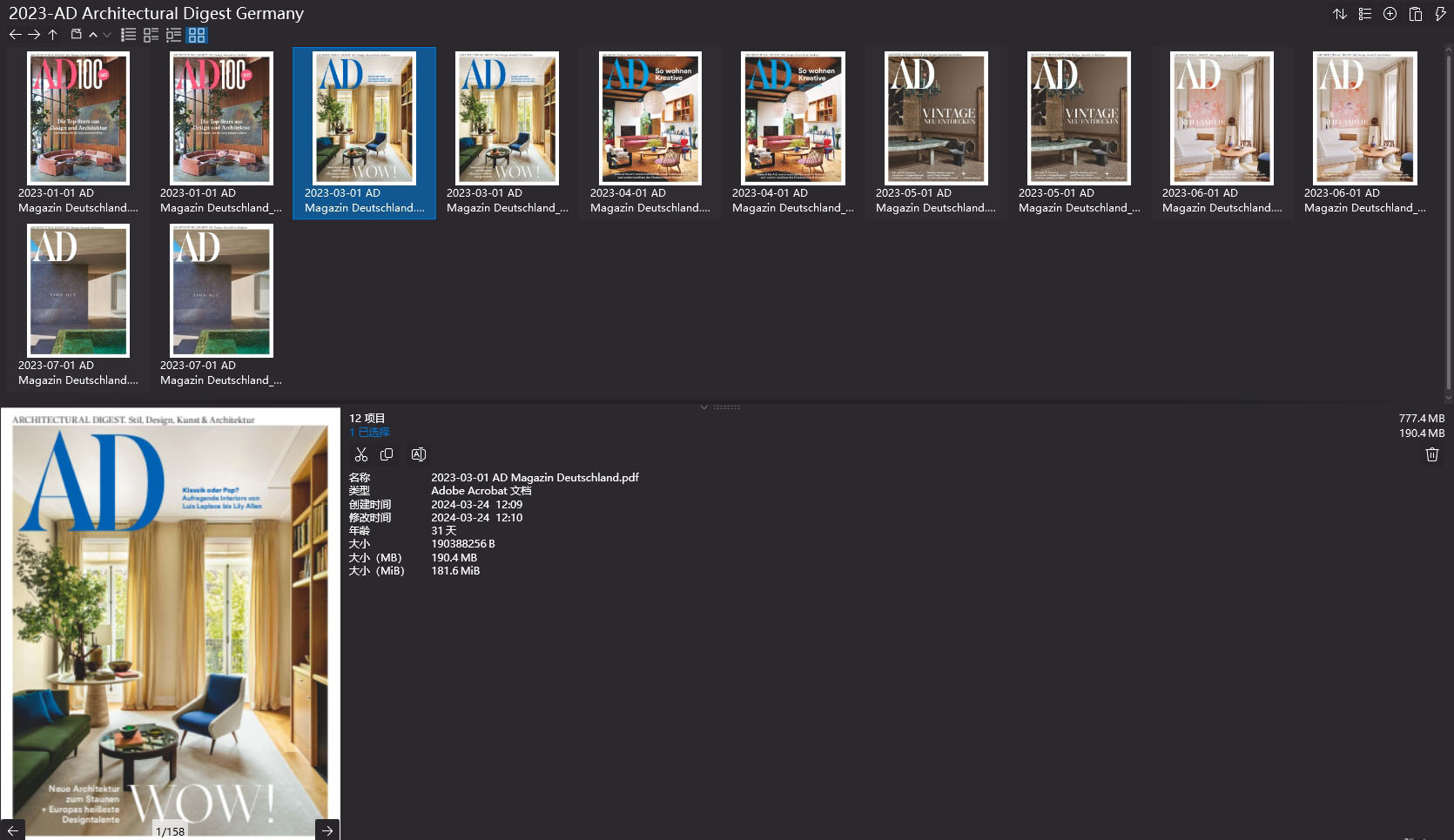The height and width of the screenshot is (840, 1454).
Task: Show the next preview page
Action: tap(327, 830)
